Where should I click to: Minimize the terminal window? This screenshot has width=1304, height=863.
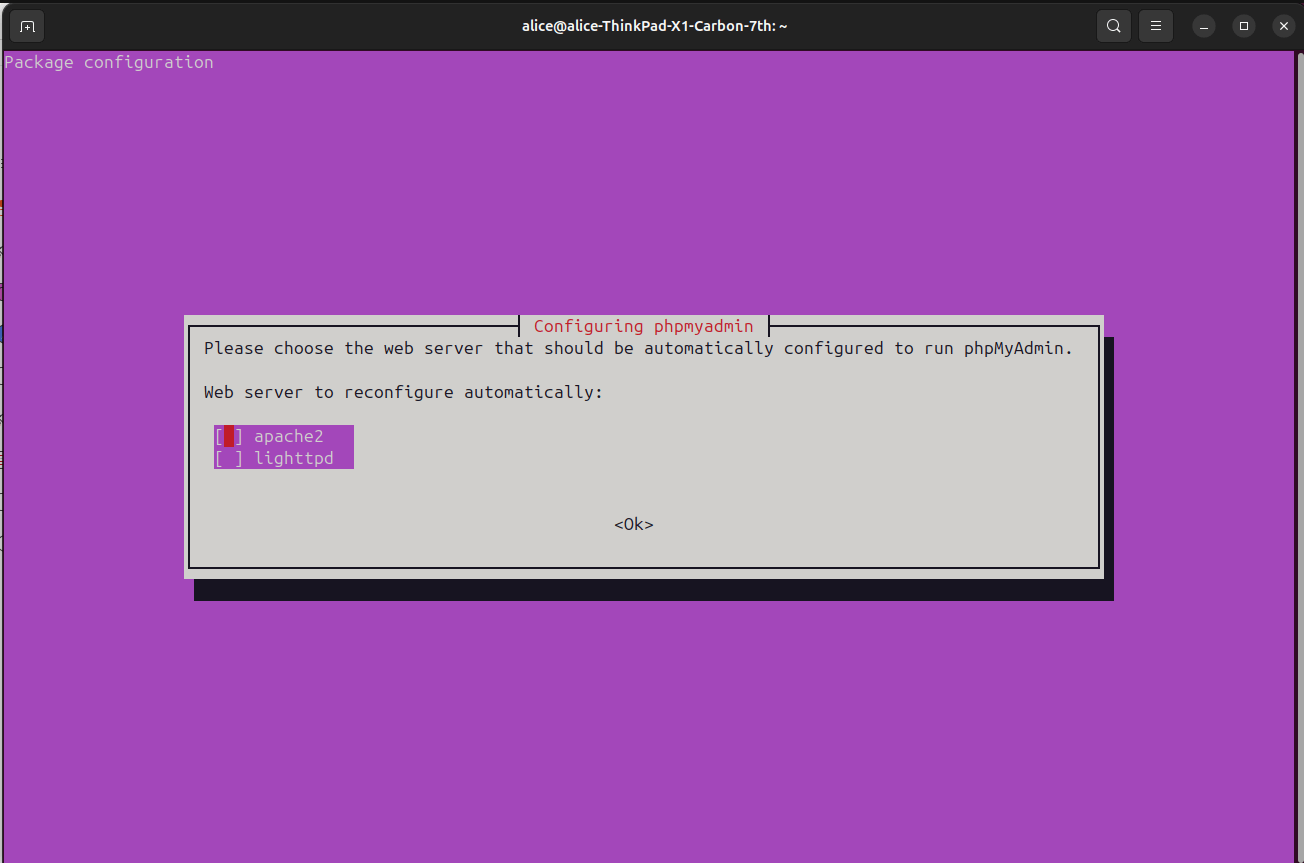(x=1206, y=26)
